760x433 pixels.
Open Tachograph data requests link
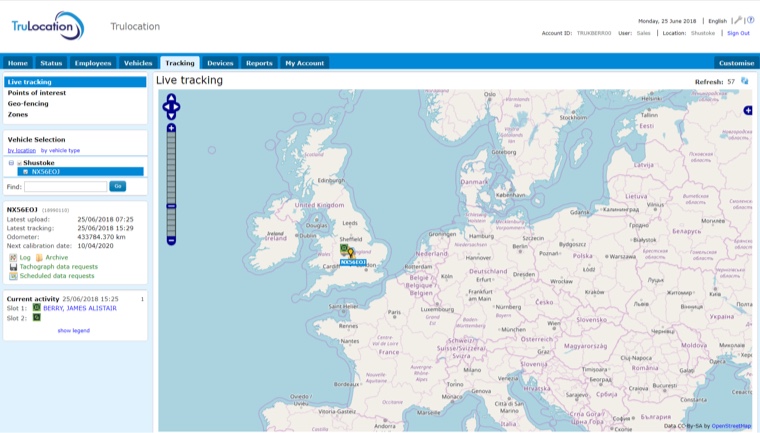point(57,267)
